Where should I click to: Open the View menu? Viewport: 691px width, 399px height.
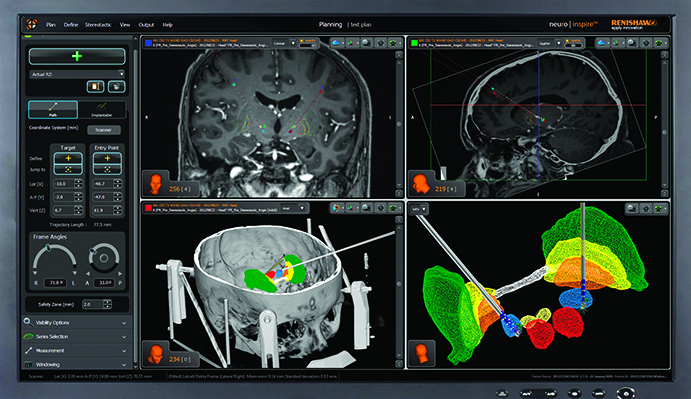[x=125, y=25]
